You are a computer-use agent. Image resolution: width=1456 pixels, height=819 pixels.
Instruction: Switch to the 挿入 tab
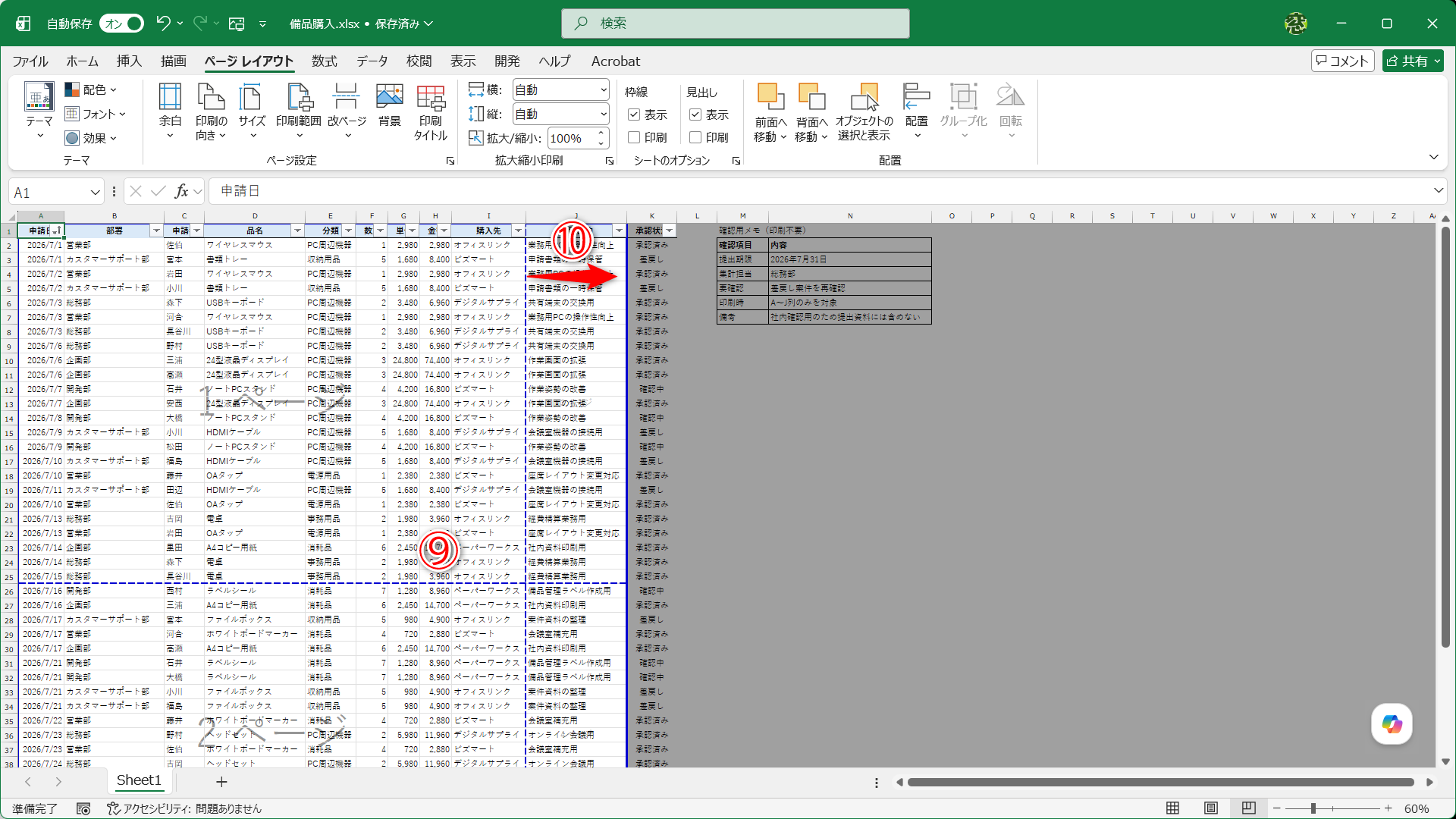pyautogui.click(x=129, y=61)
